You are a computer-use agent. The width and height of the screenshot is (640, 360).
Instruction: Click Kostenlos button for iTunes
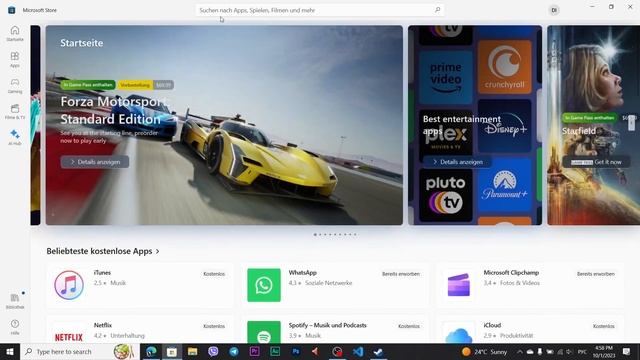click(x=214, y=274)
